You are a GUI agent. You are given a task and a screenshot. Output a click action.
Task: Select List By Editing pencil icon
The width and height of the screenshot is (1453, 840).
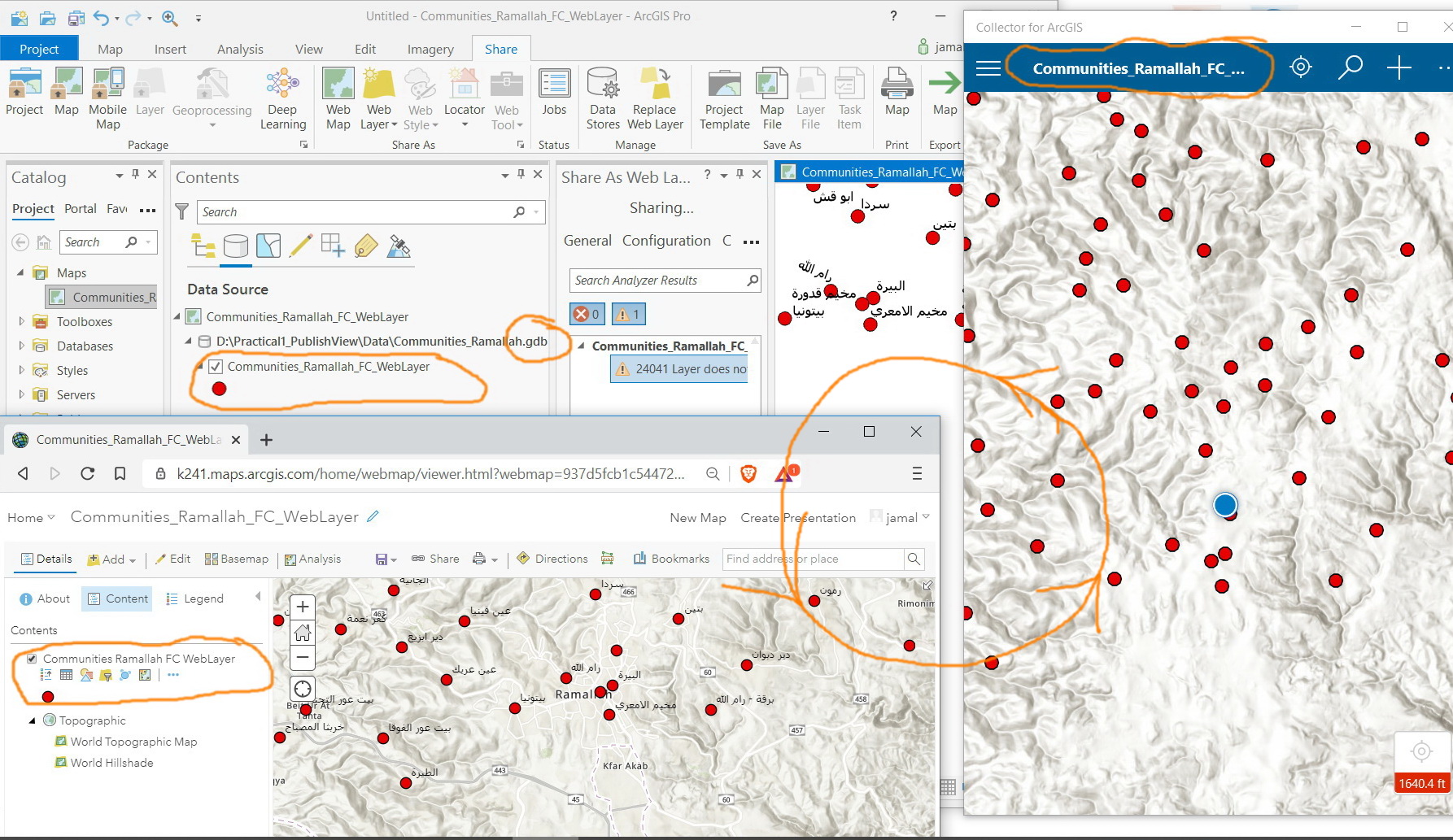301,246
